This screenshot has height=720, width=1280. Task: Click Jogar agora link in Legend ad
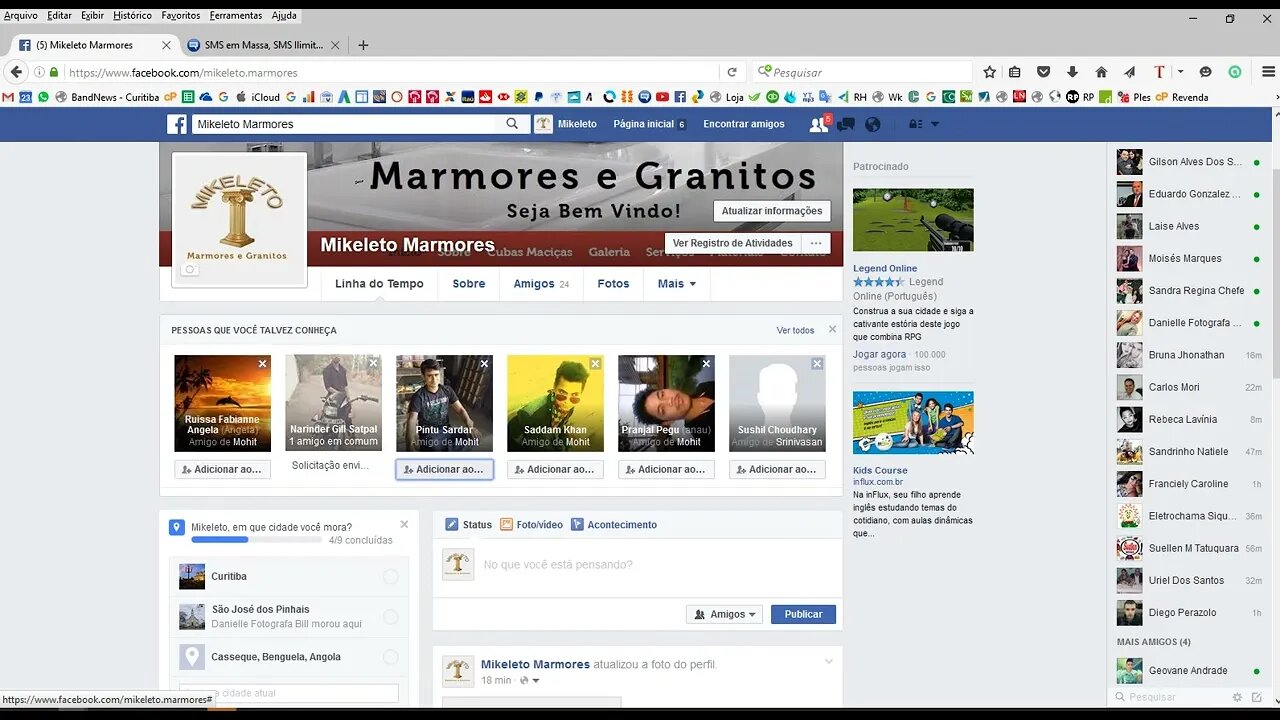click(879, 354)
